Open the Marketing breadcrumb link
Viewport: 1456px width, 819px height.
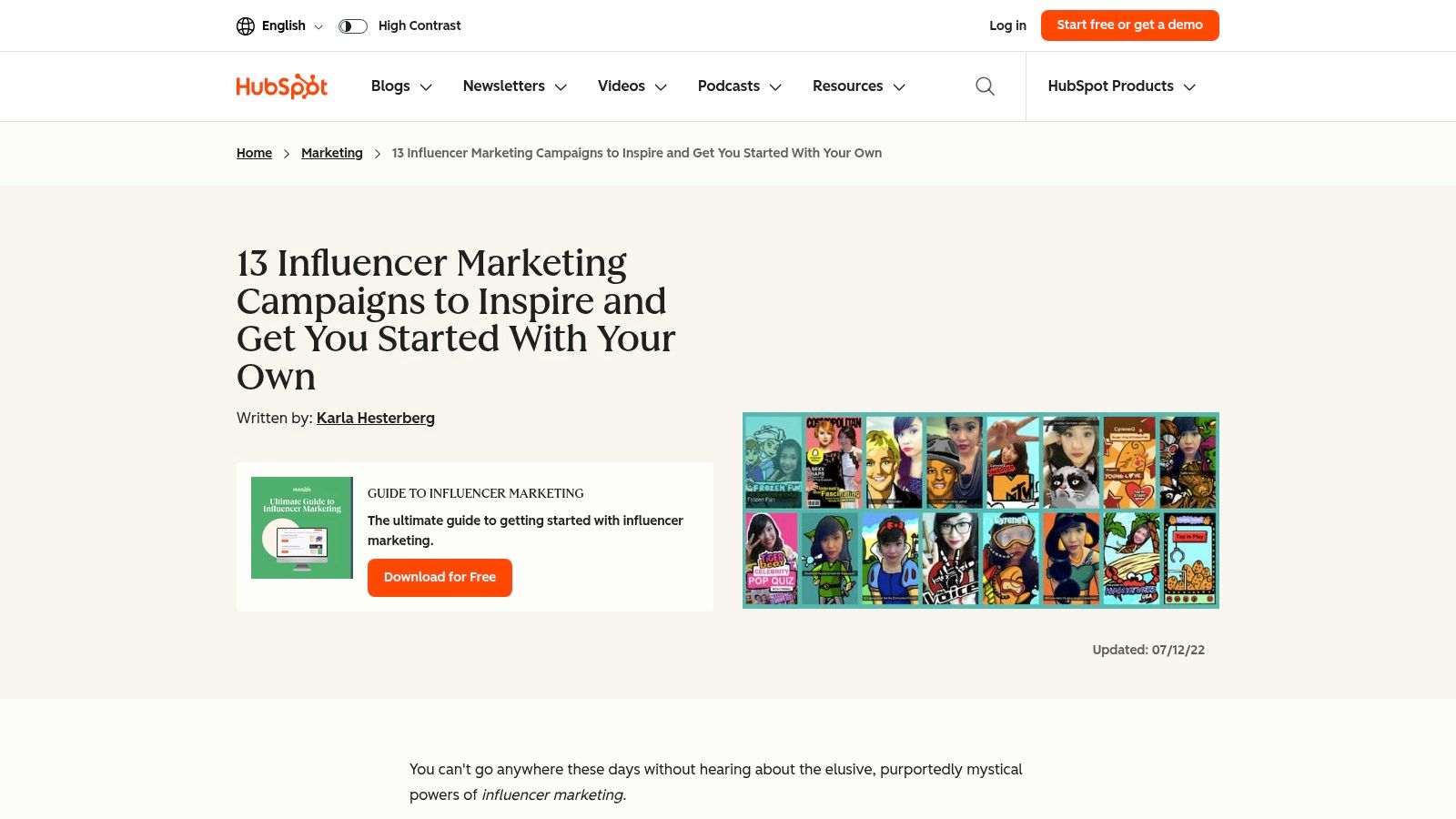pos(331,153)
